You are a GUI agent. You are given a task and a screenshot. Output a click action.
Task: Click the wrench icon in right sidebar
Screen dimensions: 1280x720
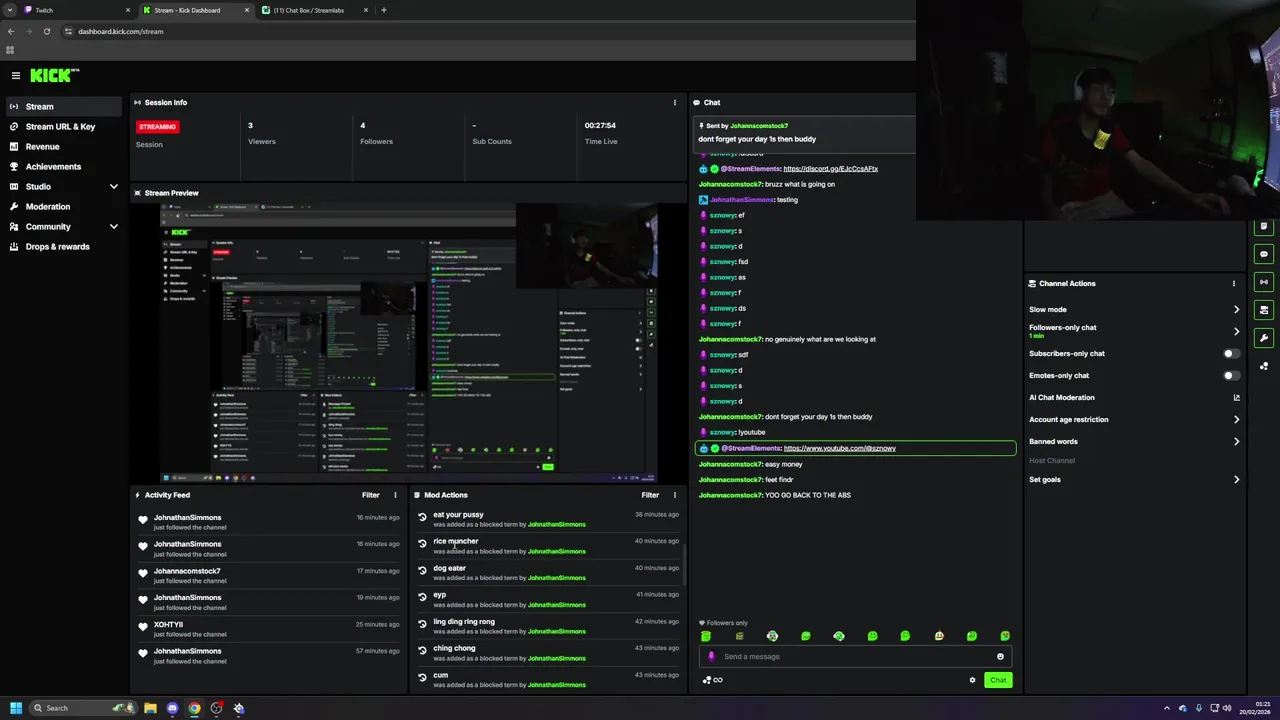point(1264,338)
